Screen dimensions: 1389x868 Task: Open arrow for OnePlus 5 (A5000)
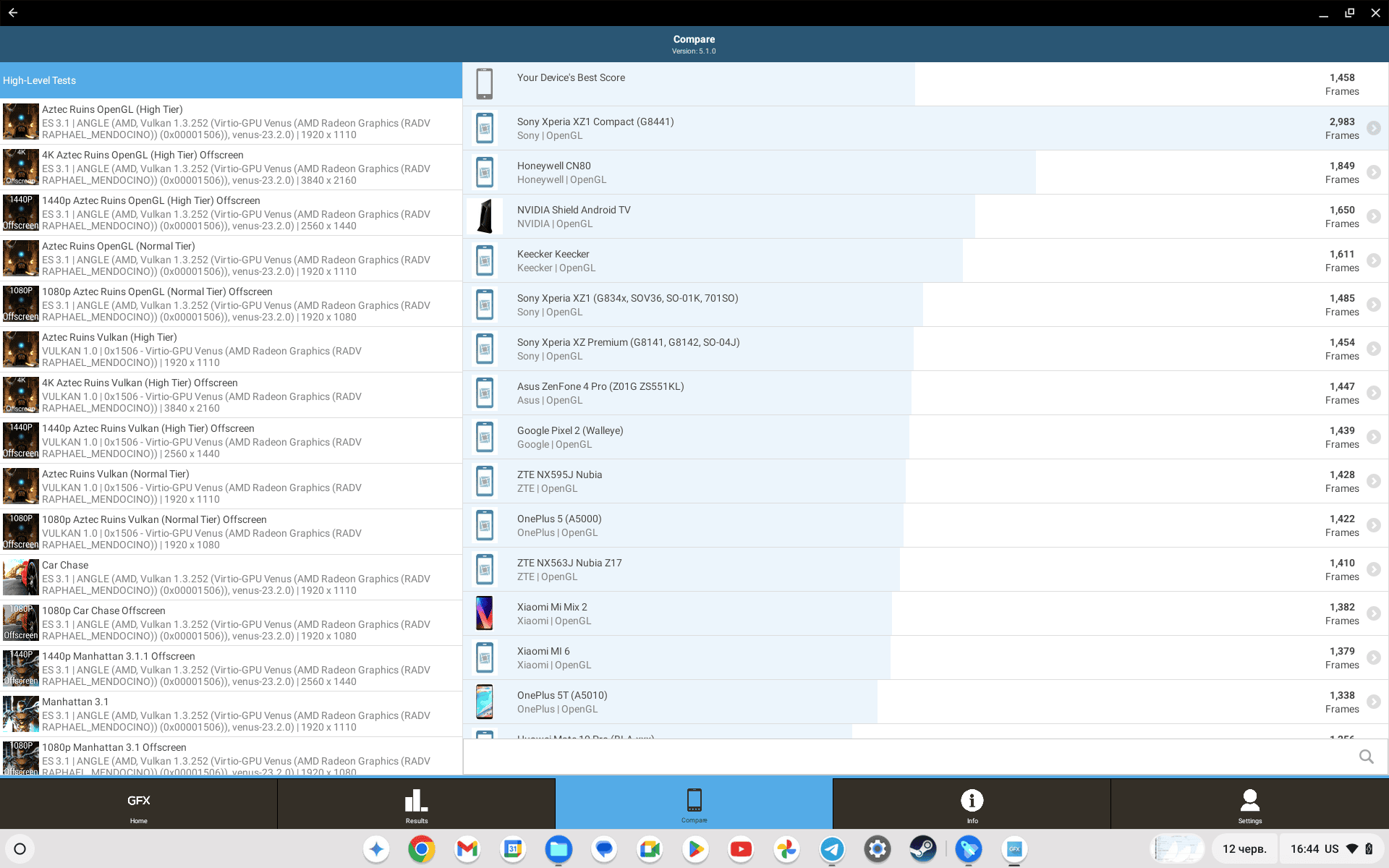coord(1373,525)
